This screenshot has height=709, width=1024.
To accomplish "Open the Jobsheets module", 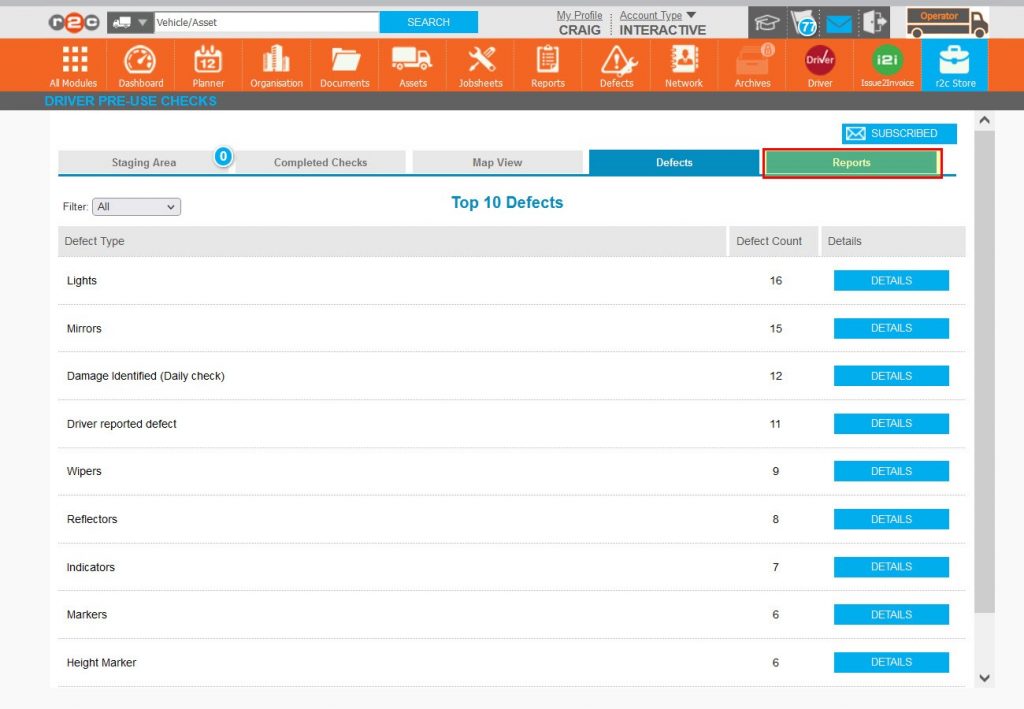I will click(x=479, y=63).
